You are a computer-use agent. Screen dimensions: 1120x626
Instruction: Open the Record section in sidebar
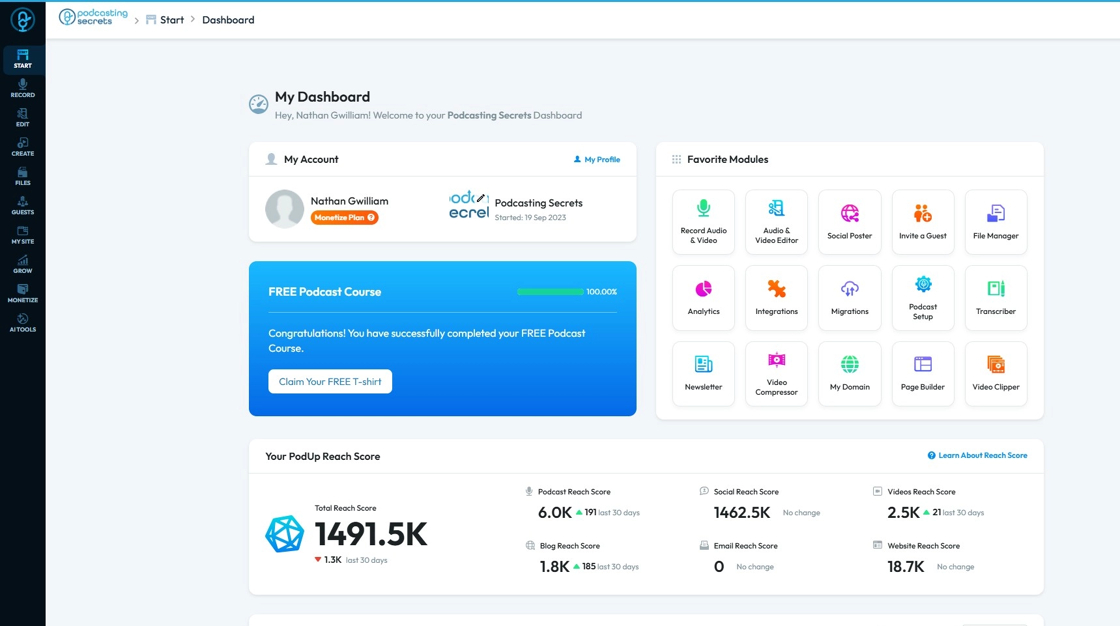(x=22, y=89)
